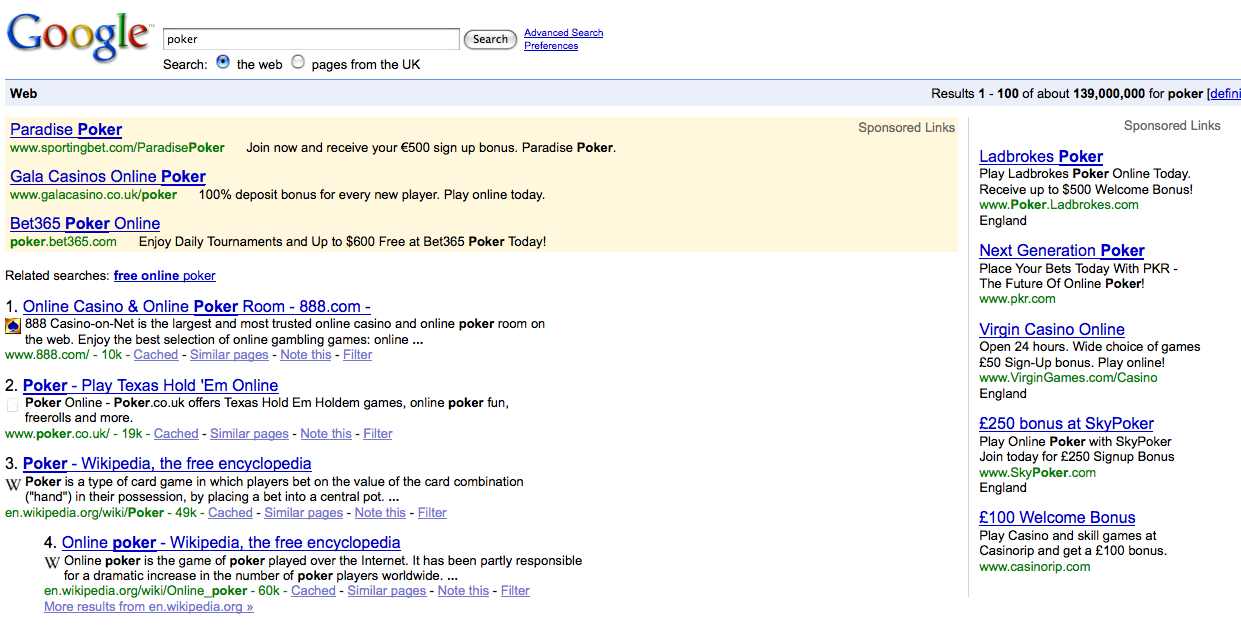Viewport: 1241px width, 629px height.
Task: Open Similar pages for Online_poker result
Action: (x=387, y=591)
